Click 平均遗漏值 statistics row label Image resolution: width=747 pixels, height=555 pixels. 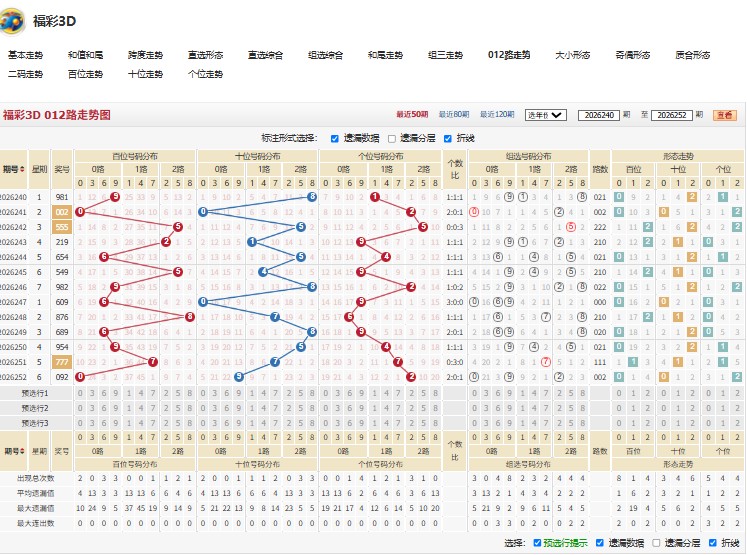click(36, 493)
